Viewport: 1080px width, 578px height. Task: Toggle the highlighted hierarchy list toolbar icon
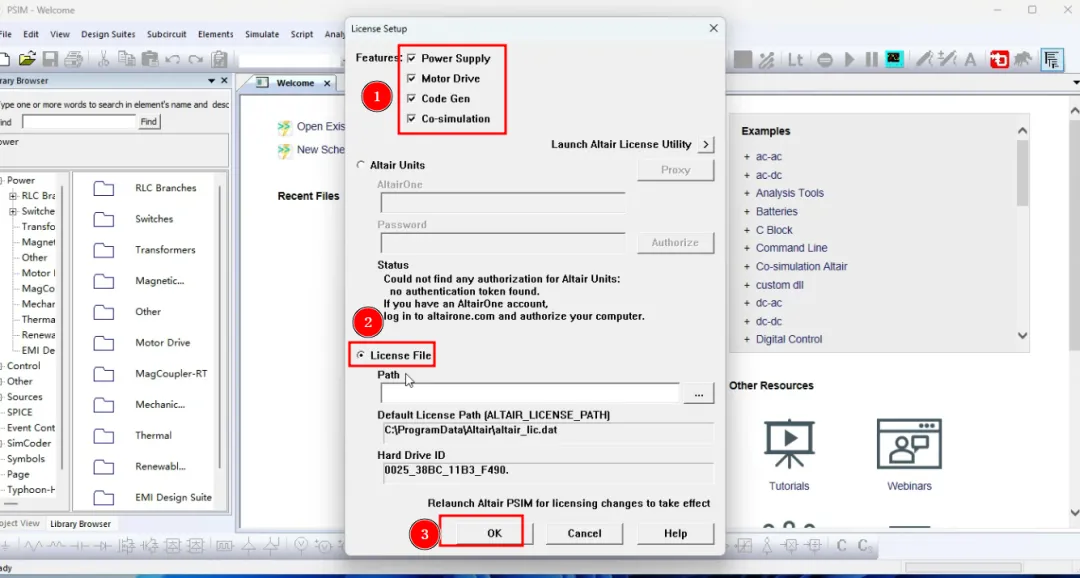1052,60
